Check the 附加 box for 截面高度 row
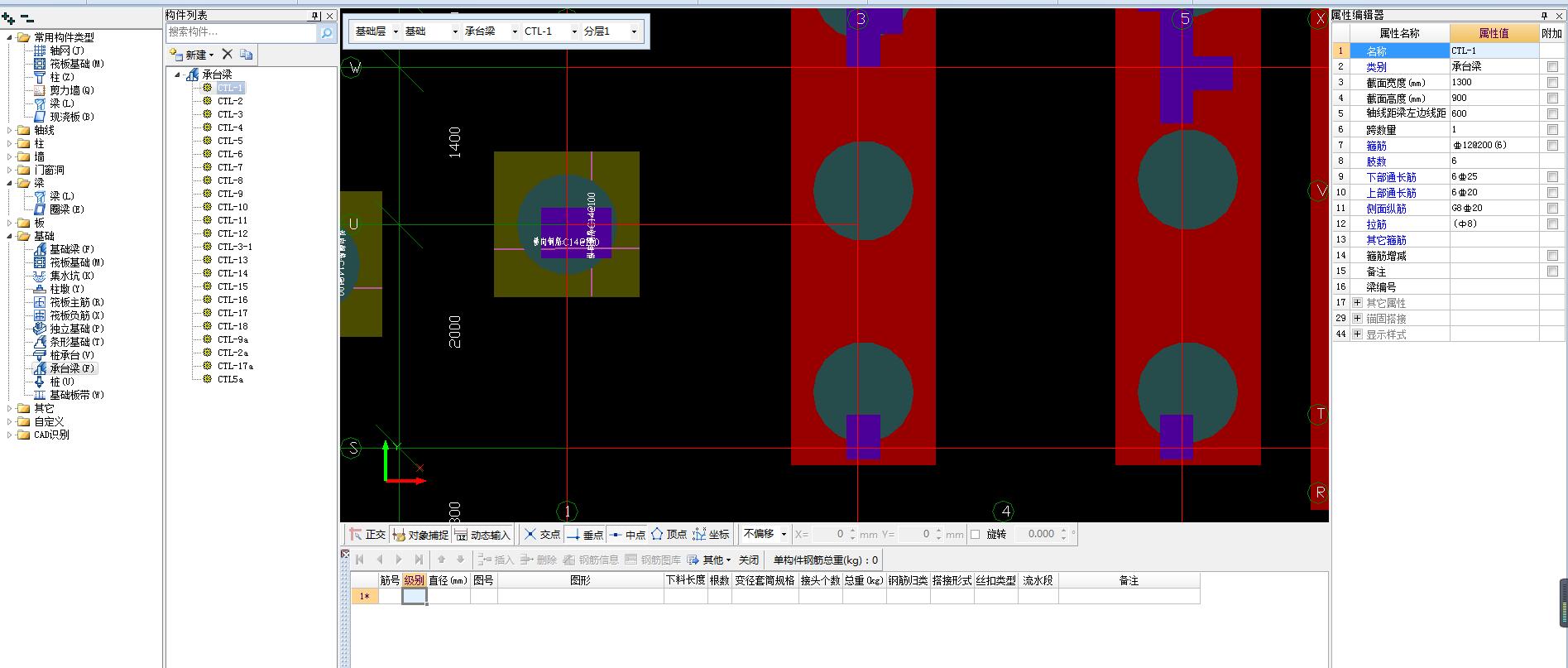The width and height of the screenshot is (1568, 668). click(x=1552, y=99)
